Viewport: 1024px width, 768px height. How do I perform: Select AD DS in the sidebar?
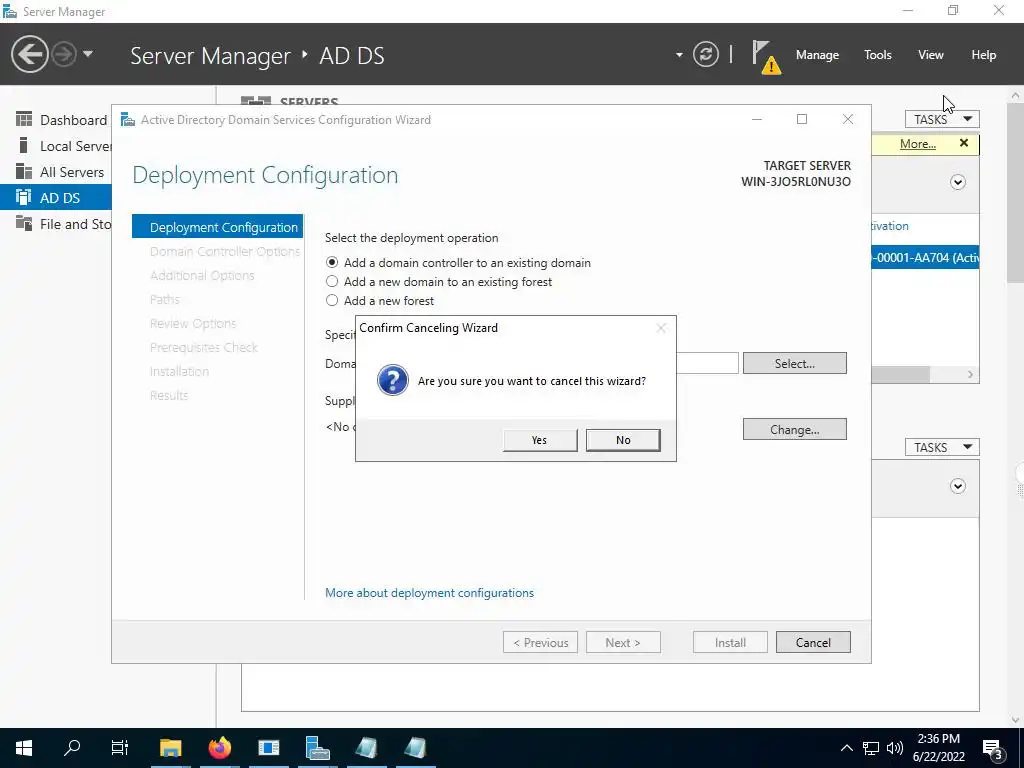point(56,197)
